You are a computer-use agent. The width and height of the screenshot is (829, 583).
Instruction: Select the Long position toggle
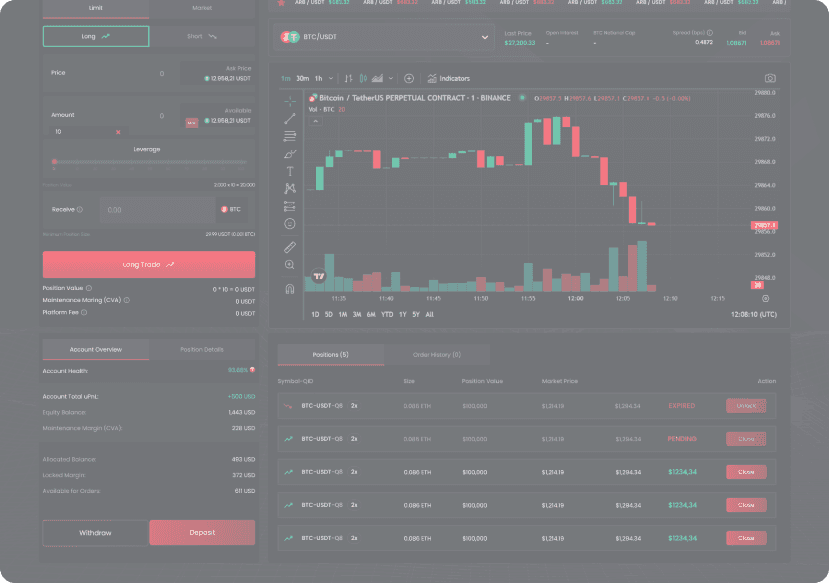(96, 37)
